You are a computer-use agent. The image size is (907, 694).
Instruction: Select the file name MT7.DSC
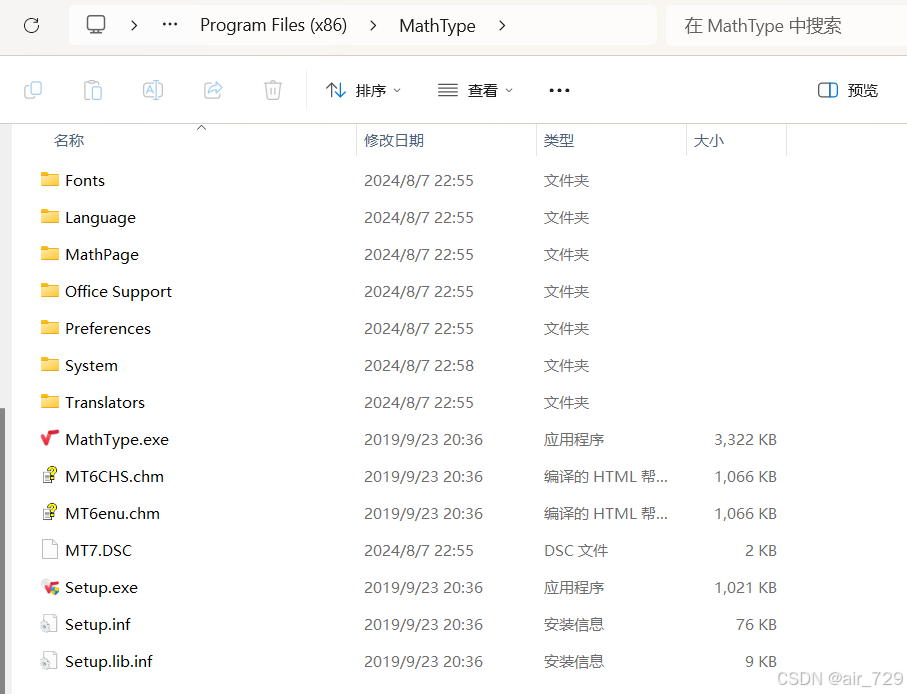point(98,551)
